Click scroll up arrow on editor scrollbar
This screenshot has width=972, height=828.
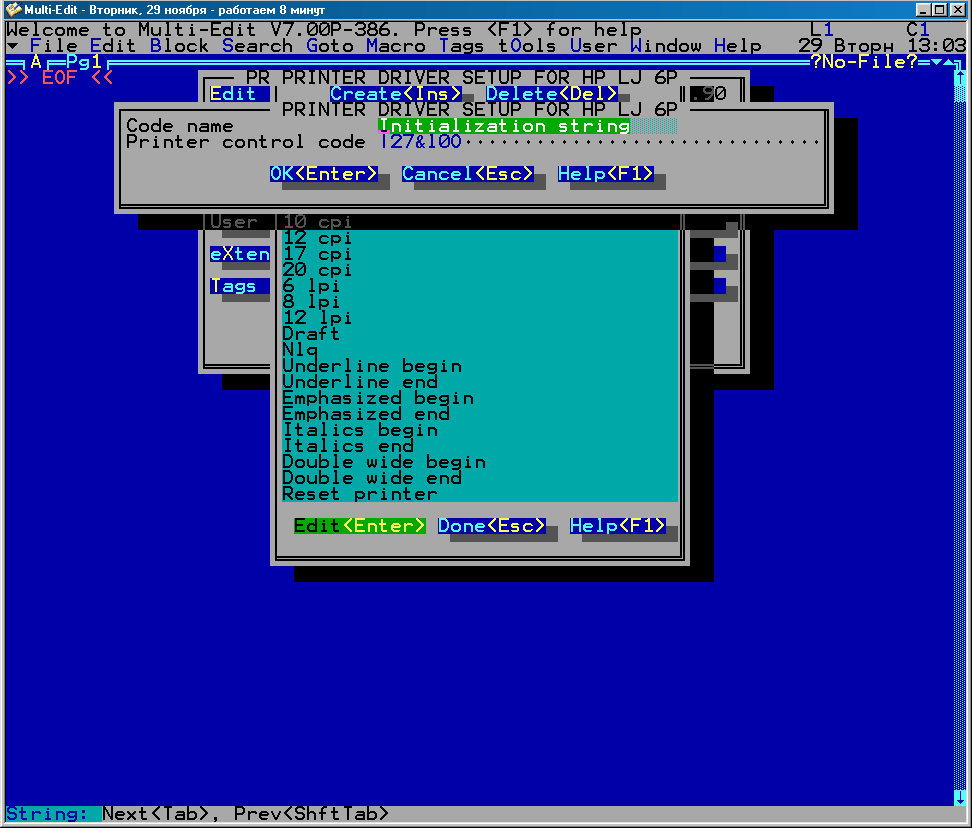[x=960, y=77]
